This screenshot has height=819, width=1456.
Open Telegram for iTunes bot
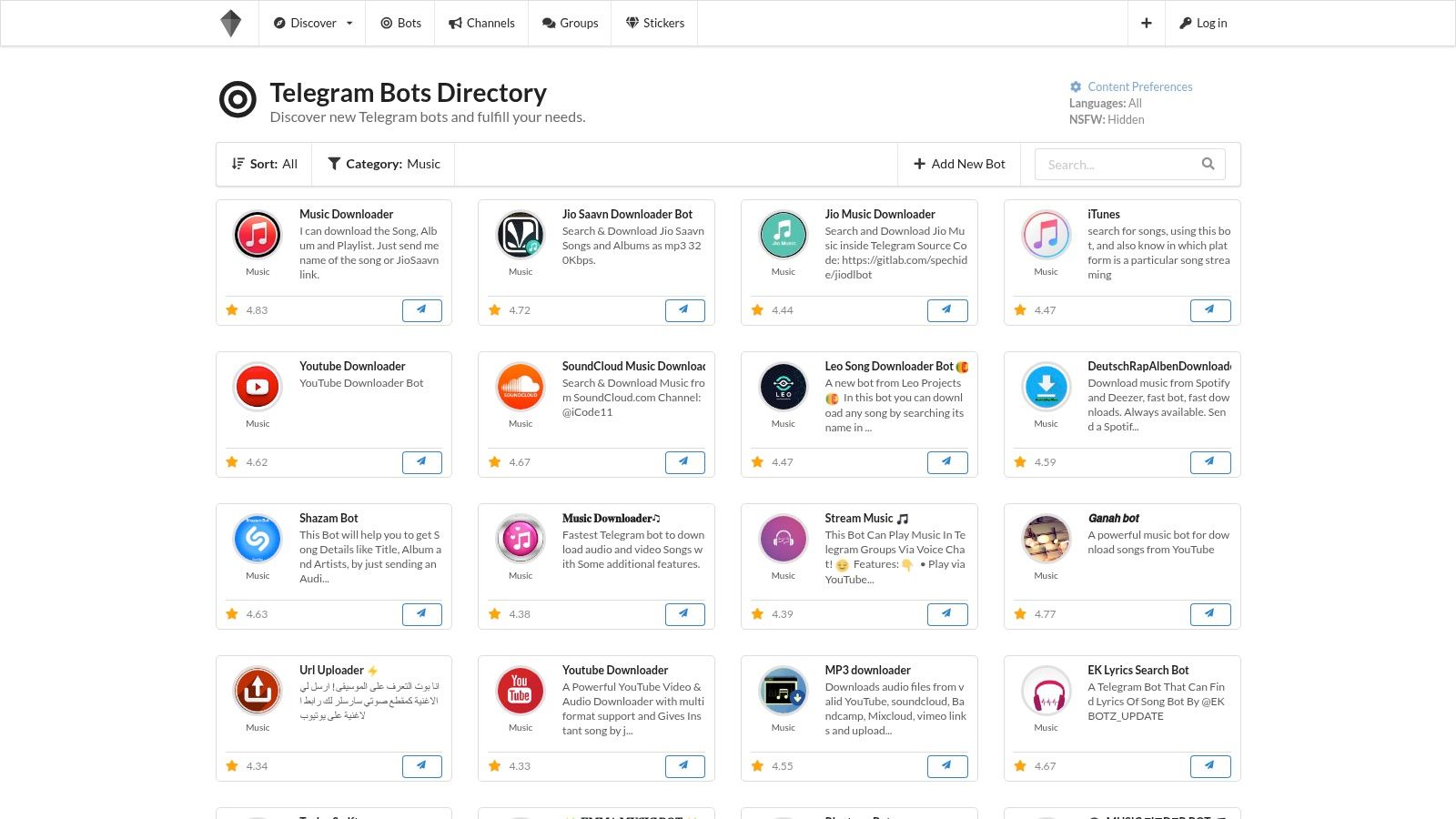[x=1210, y=310]
